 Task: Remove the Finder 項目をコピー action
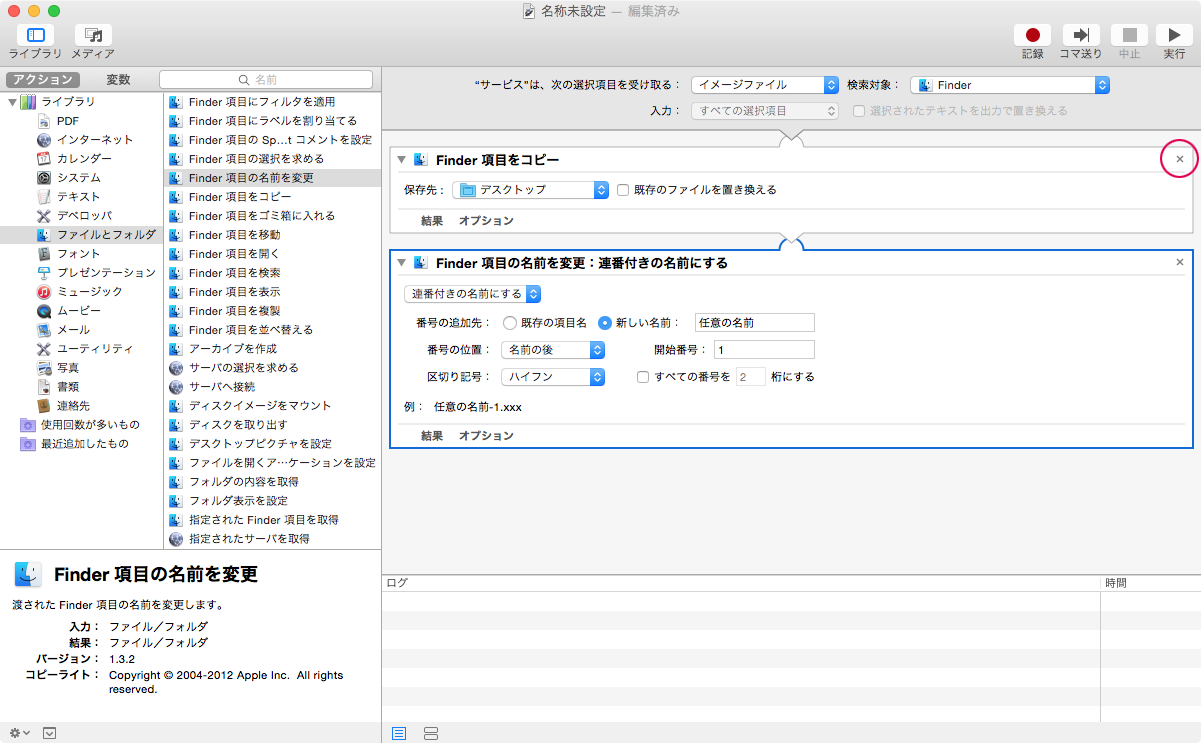[1180, 159]
